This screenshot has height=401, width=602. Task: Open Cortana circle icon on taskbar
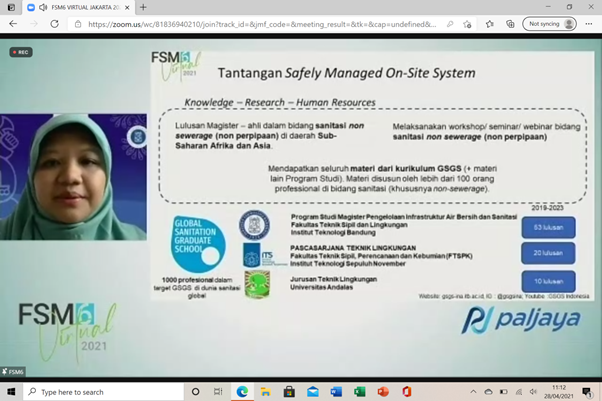pos(195,392)
